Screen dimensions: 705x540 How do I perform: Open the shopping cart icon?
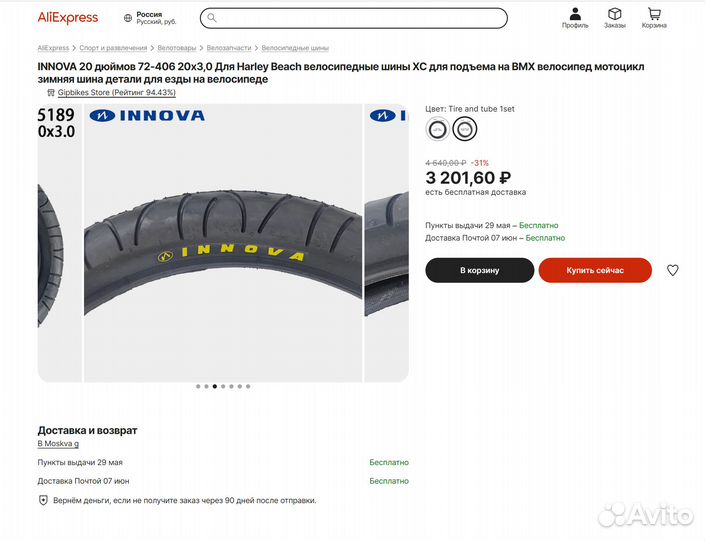(x=654, y=14)
